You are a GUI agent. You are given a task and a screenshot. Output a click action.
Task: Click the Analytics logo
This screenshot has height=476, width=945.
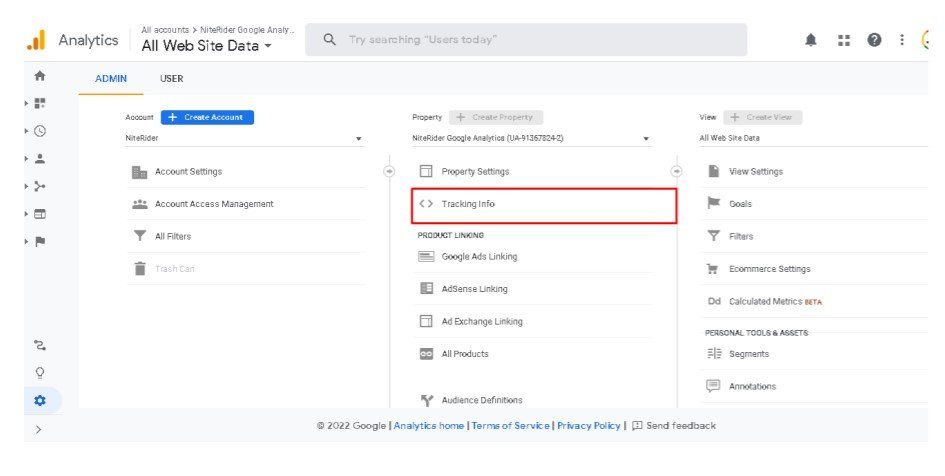point(36,40)
